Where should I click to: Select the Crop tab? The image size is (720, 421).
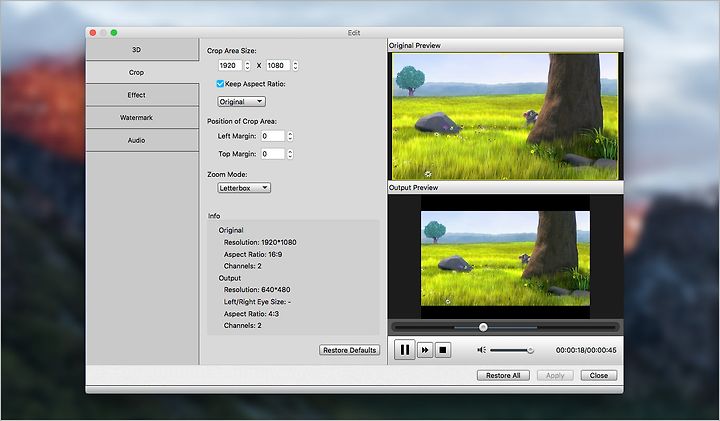coord(142,72)
